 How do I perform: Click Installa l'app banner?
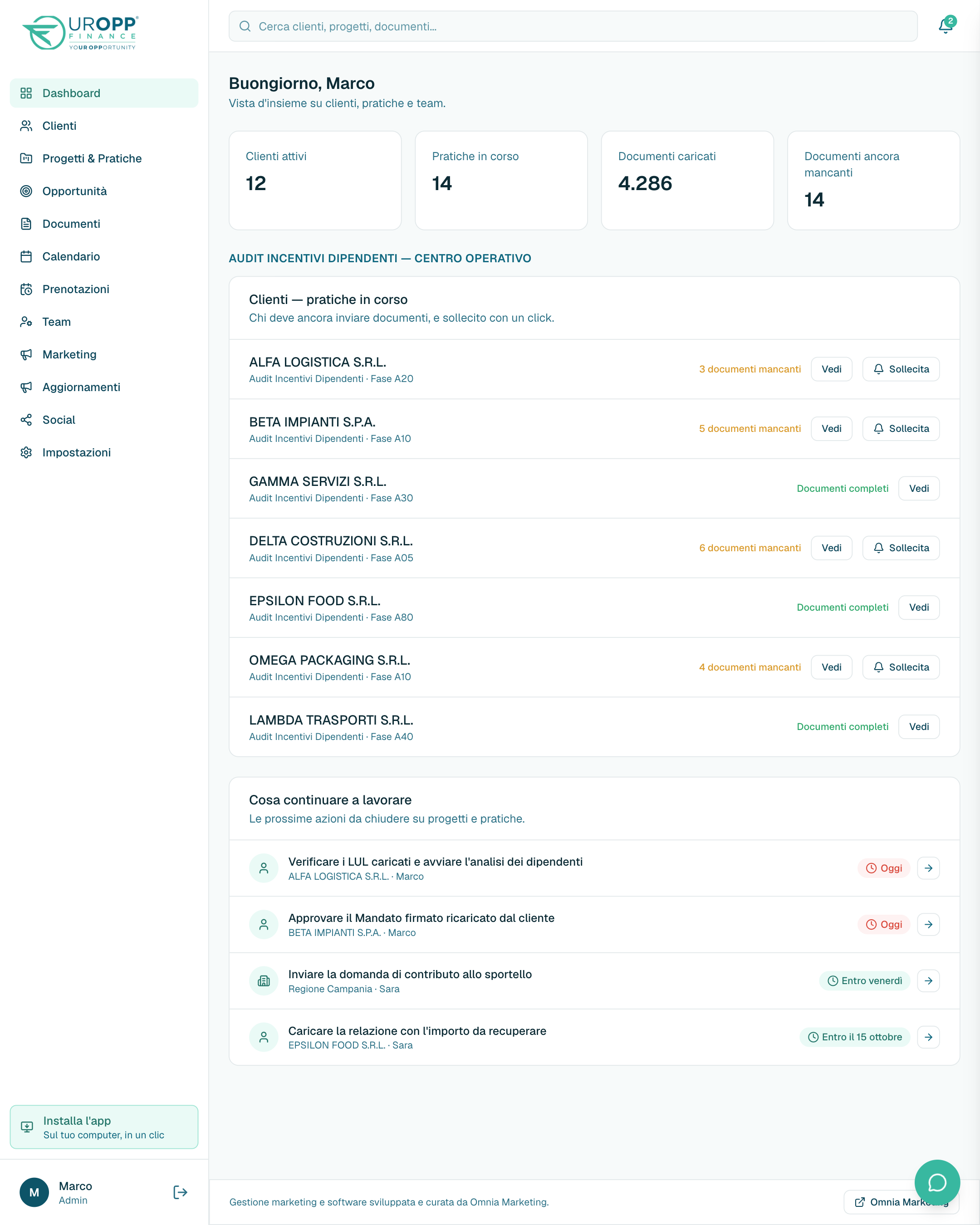tap(104, 1127)
